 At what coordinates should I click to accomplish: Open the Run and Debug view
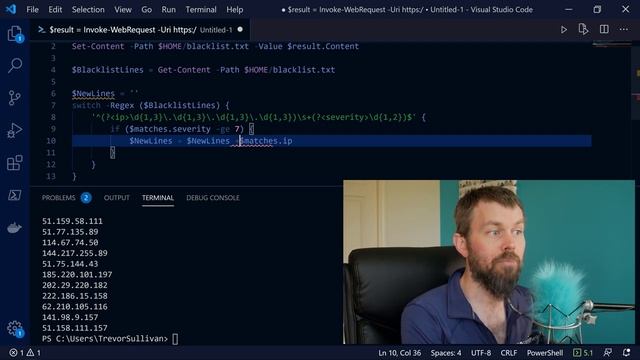pyautogui.click(x=15, y=131)
